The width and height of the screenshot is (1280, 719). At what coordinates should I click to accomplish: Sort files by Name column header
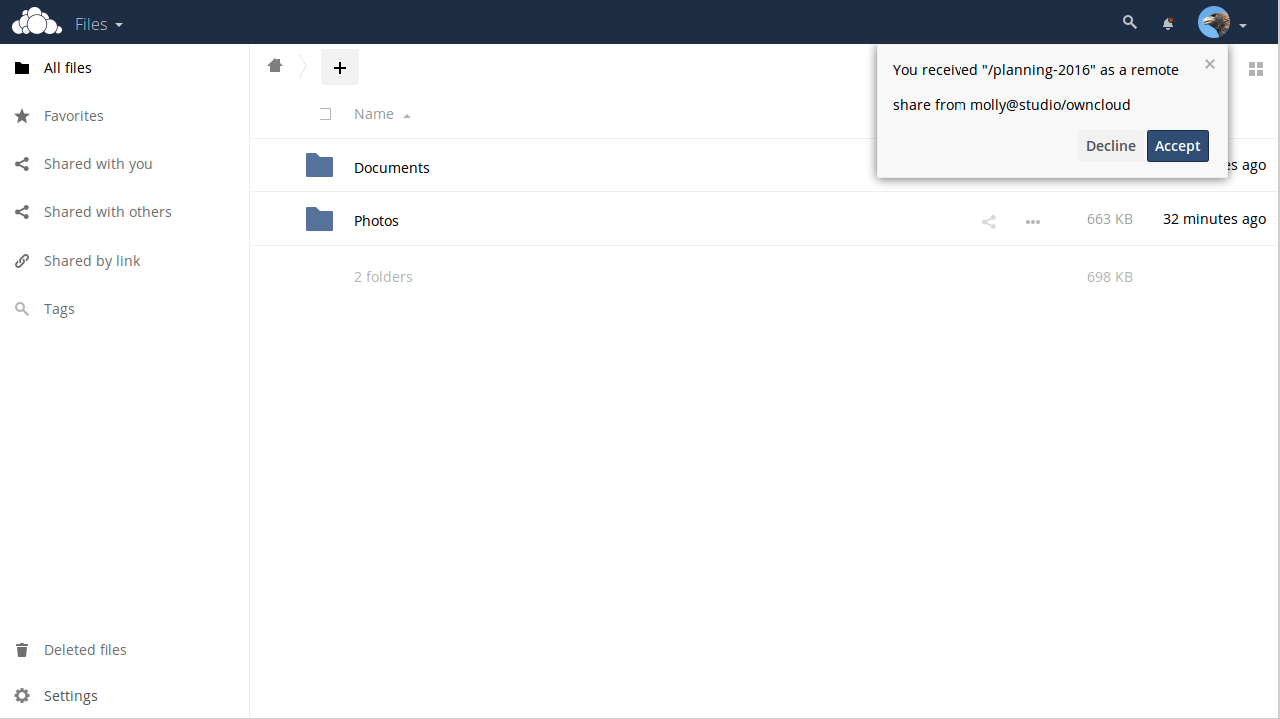tap(374, 114)
